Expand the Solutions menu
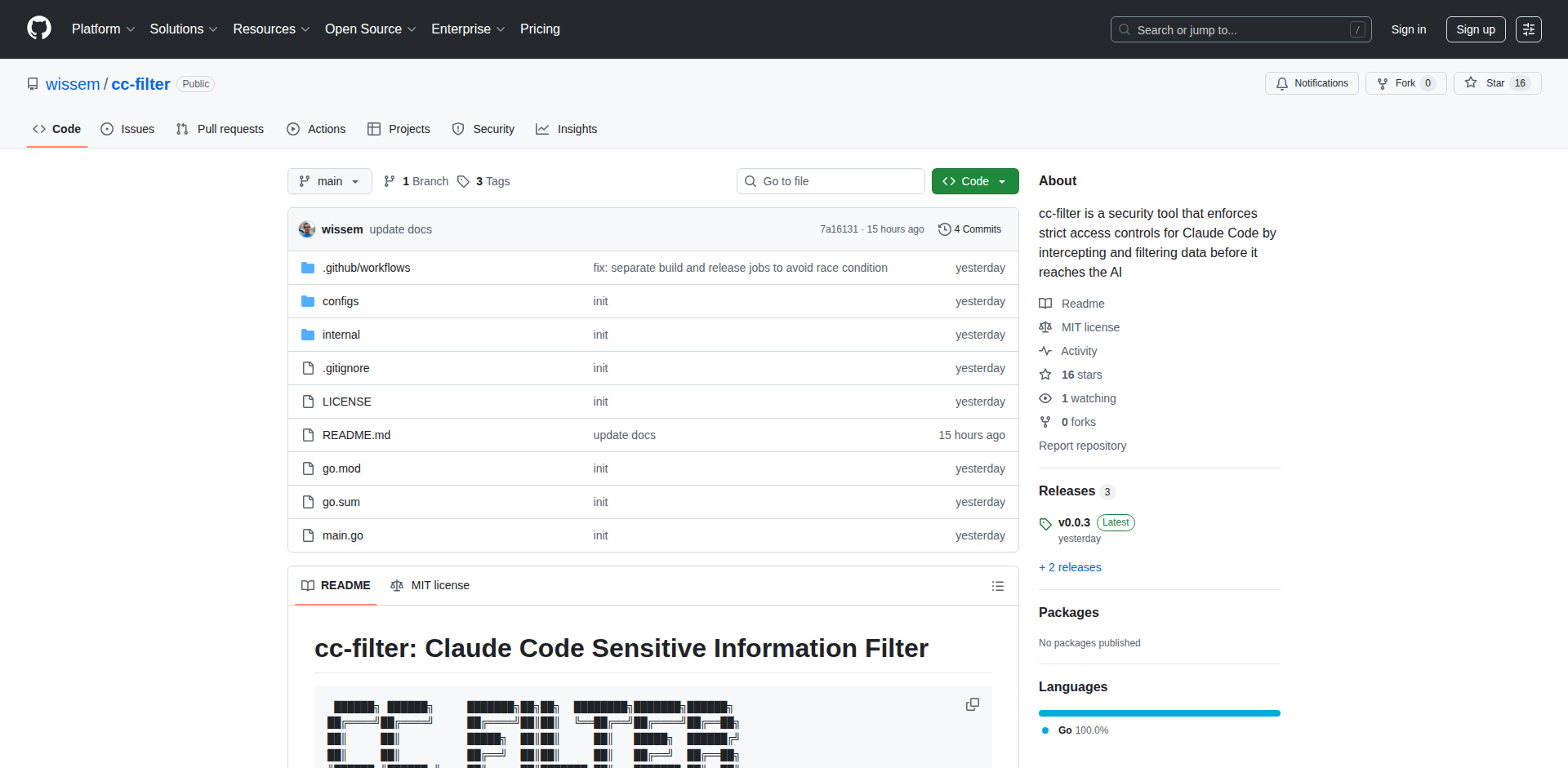The height and width of the screenshot is (768, 1568). click(x=184, y=29)
